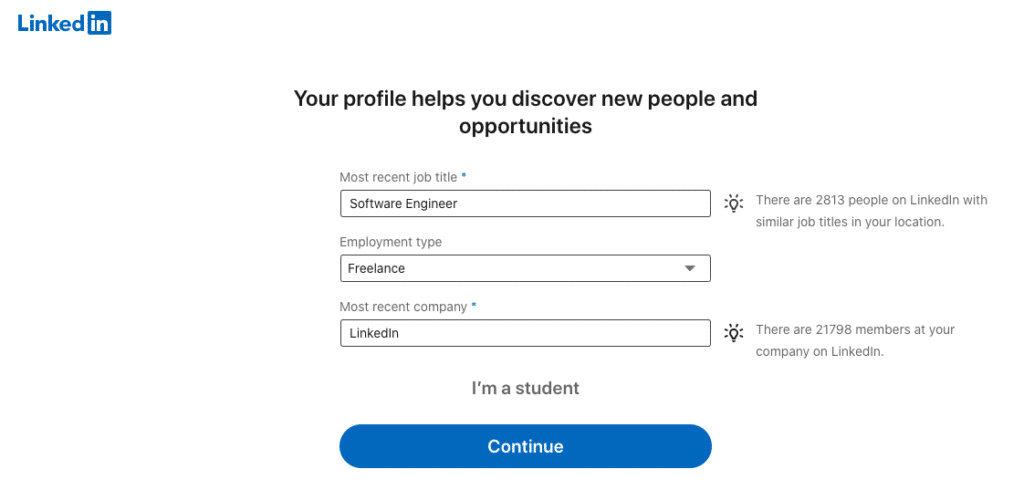This screenshot has height=490, width=1024.
Task: Click the lightbulb icon beside the company tip
Action: tap(734, 333)
